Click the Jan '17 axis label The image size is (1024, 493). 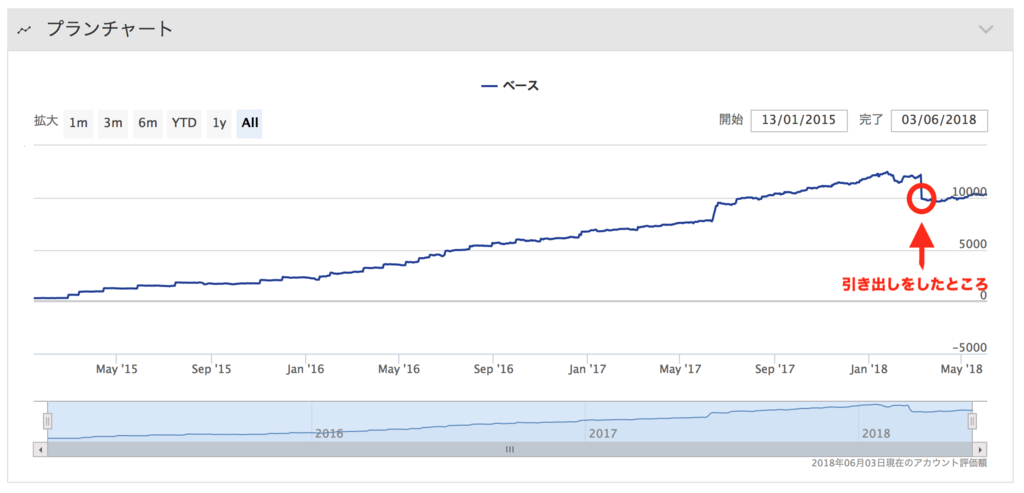[587, 369]
